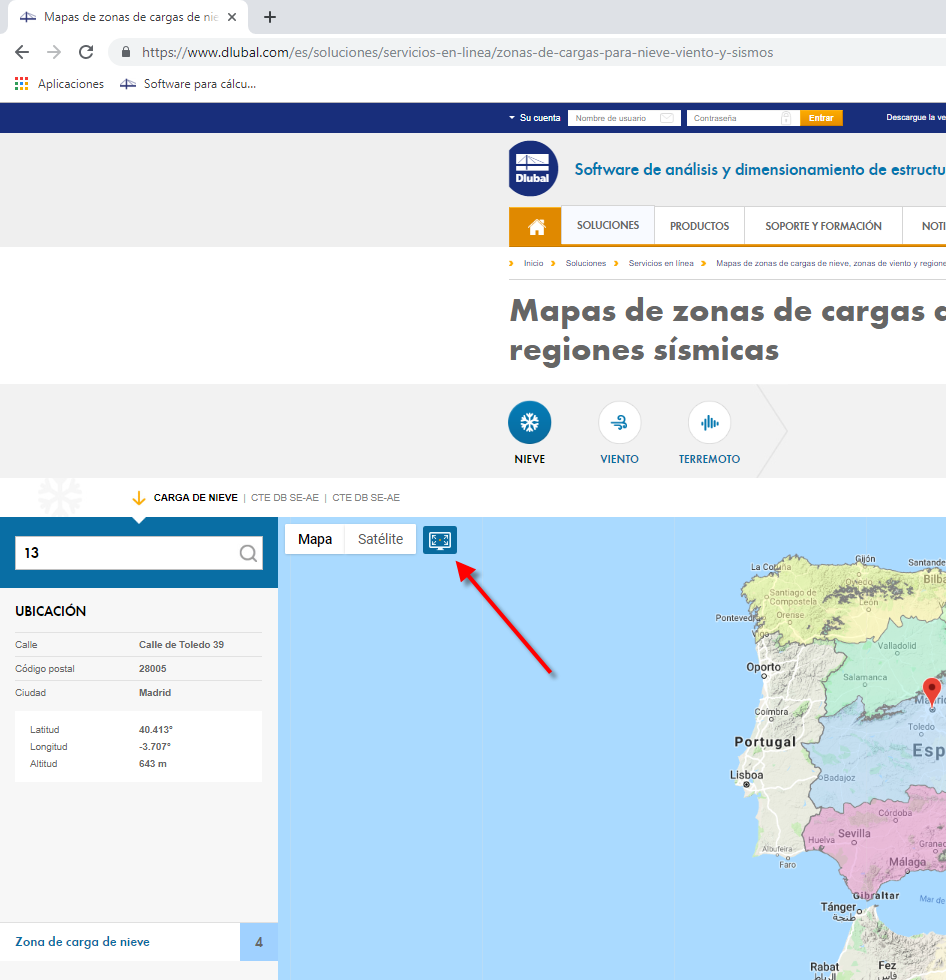Click the Inicio breadcrumb link

pos(533,263)
